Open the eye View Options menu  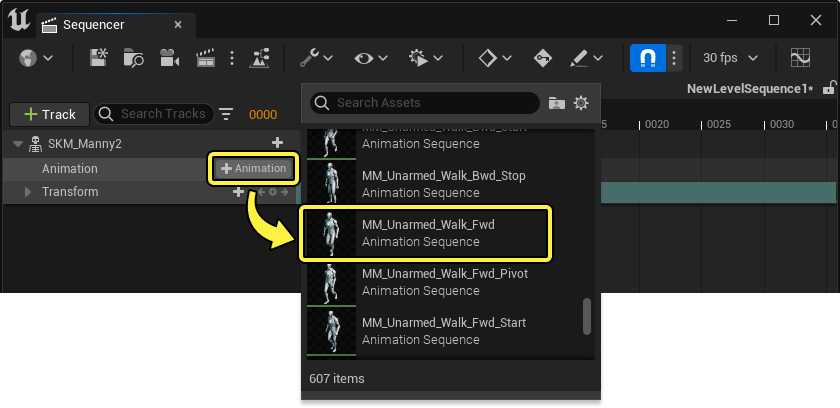tap(364, 58)
